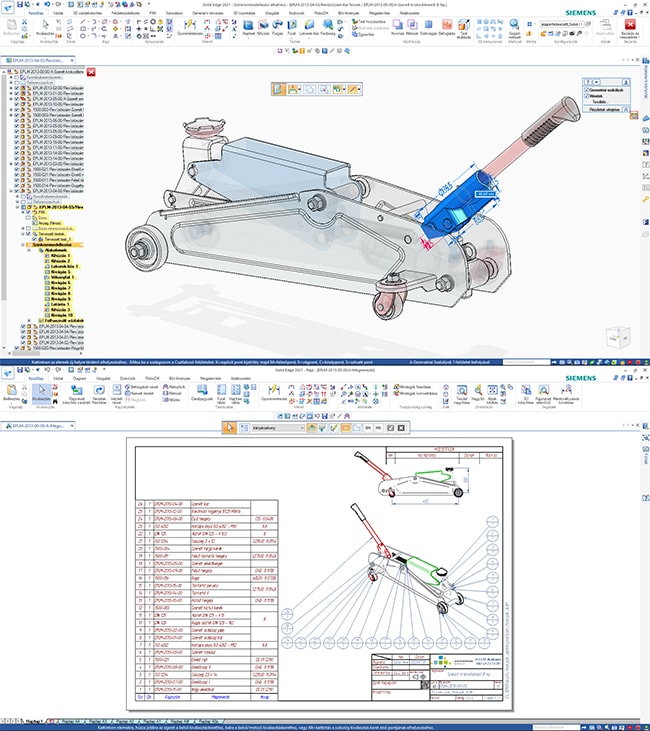Insert a Darabjegyzék parts list
The height and width of the screenshot is (731, 650).
(x=202, y=393)
